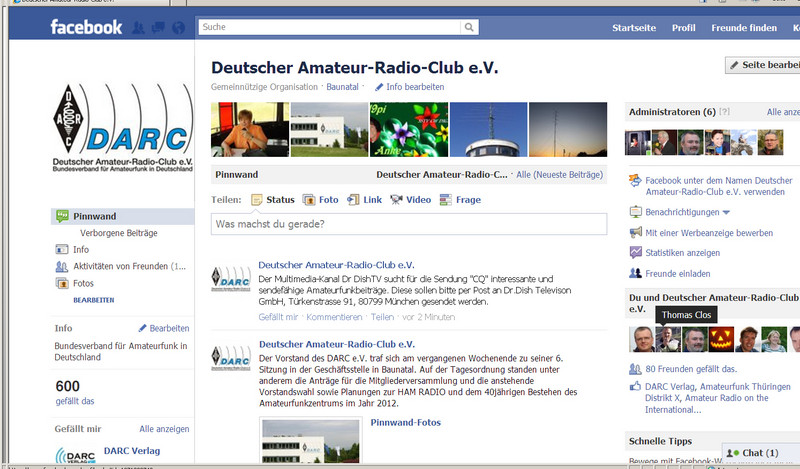800x469 pixels.
Task: Click the megaphone Werbeanzeige icon
Action: point(635,233)
